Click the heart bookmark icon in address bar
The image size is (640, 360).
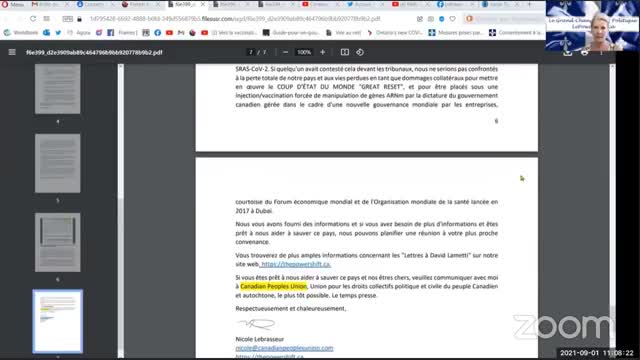tap(452, 19)
